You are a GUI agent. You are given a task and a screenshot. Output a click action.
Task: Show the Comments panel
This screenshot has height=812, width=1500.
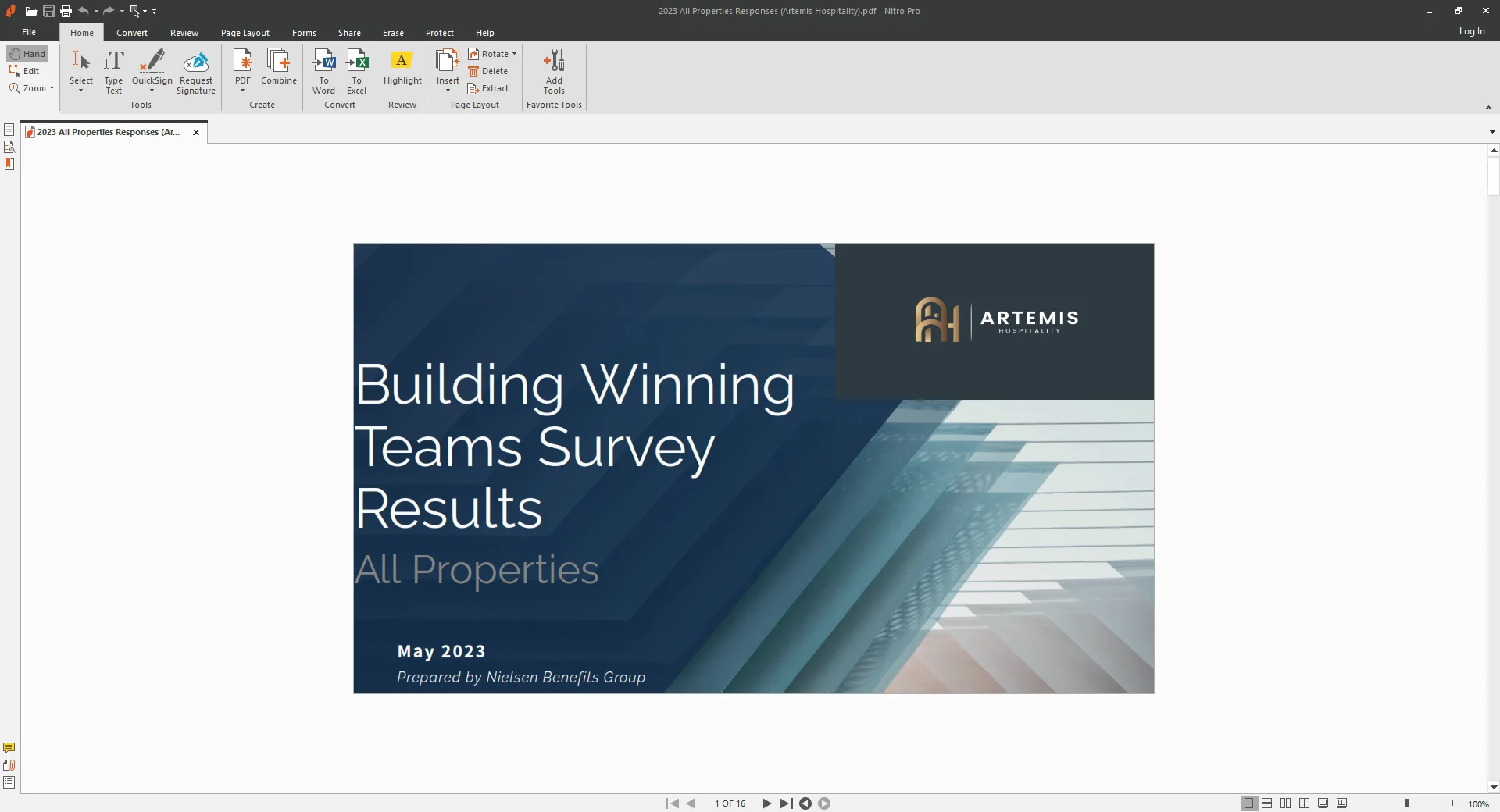(x=9, y=747)
